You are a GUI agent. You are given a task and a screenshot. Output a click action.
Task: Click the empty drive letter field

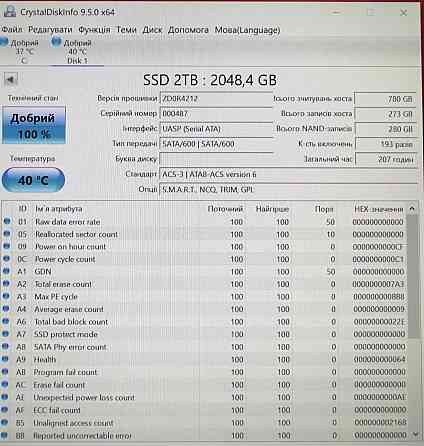coord(216,159)
